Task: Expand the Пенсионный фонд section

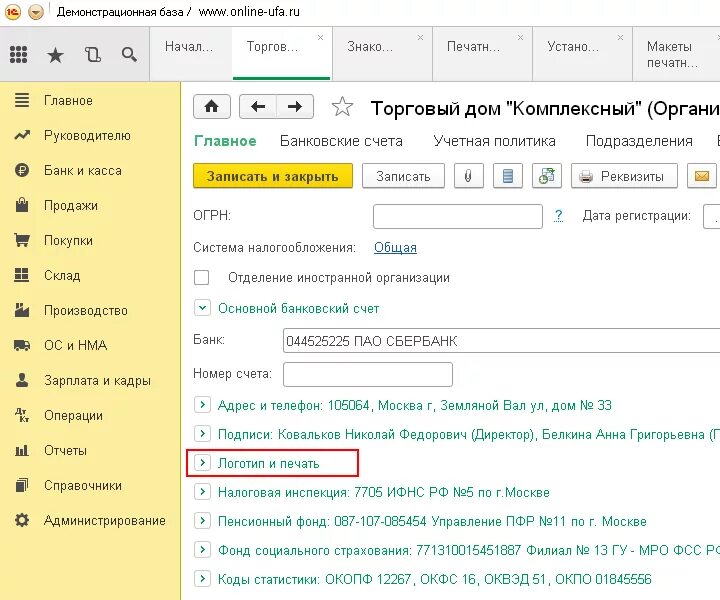Action: pos(202,521)
